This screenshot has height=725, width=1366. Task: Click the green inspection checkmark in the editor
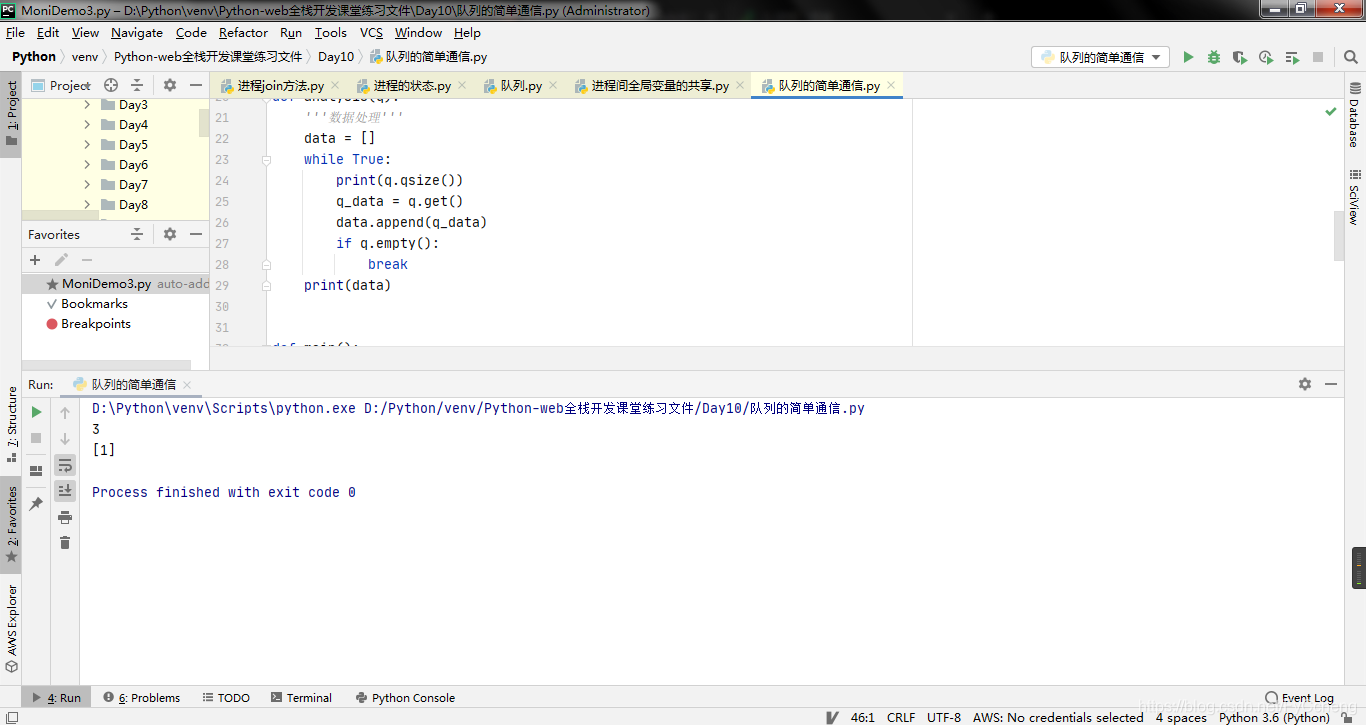(x=1331, y=111)
